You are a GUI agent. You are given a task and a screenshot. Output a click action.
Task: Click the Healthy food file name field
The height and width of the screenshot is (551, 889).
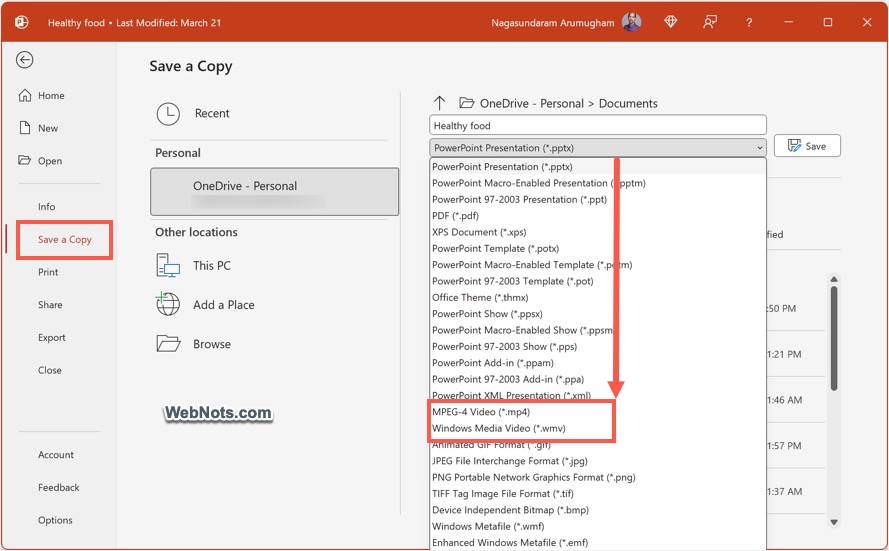[x=598, y=125]
